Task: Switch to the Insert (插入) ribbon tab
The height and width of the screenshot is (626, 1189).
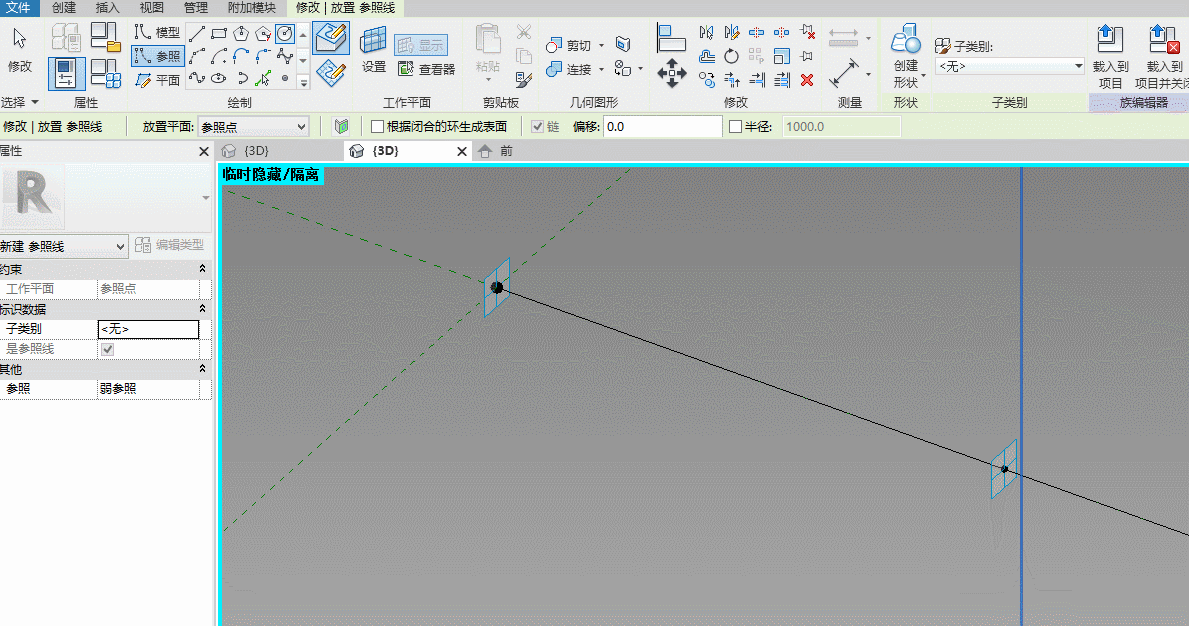Action: click(x=108, y=8)
